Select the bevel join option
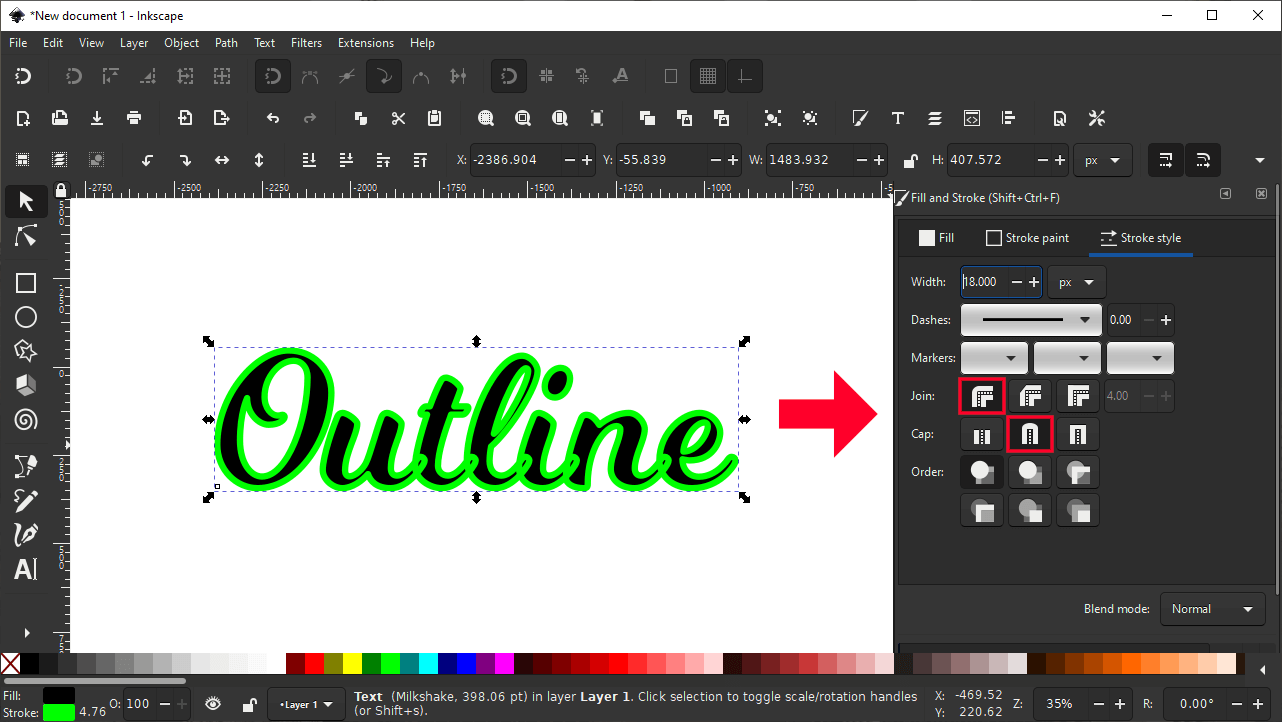1282x722 pixels. tap(1030, 396)
